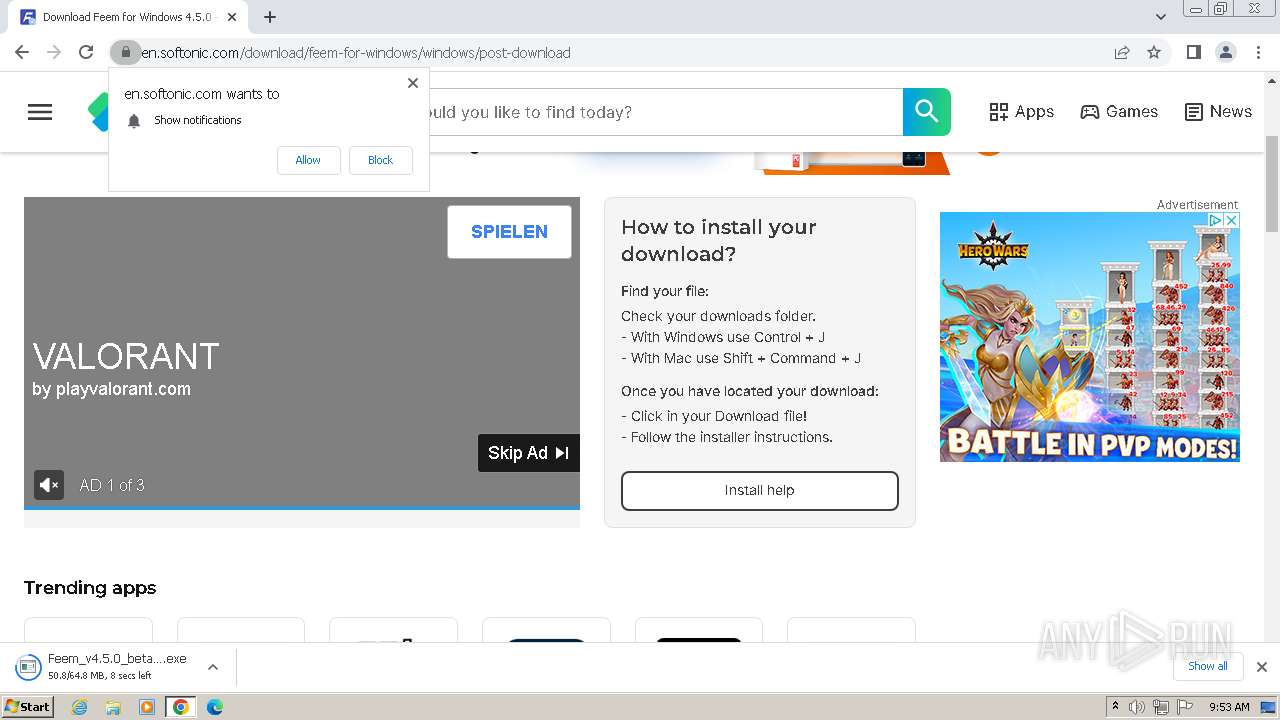Viewport: 1280px width, 720px height.
Task: Open Chrome side panel icon
Action: point(1193,52)
